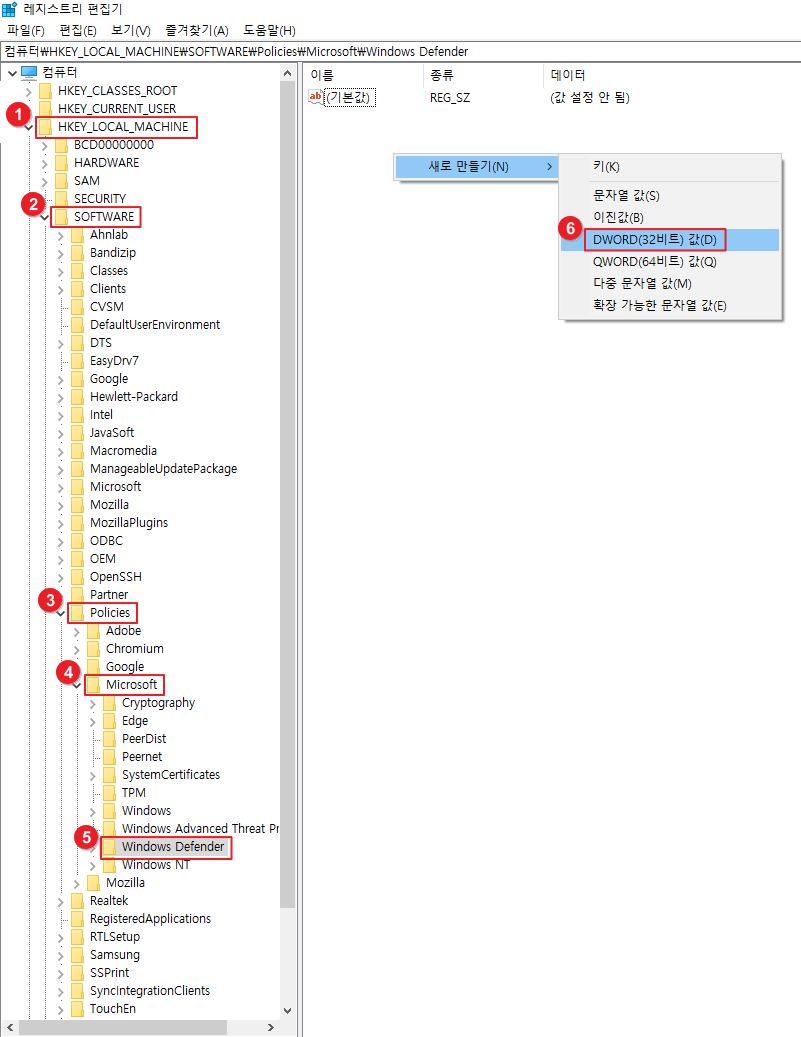Expand the Bandizip key

[60, 253]
